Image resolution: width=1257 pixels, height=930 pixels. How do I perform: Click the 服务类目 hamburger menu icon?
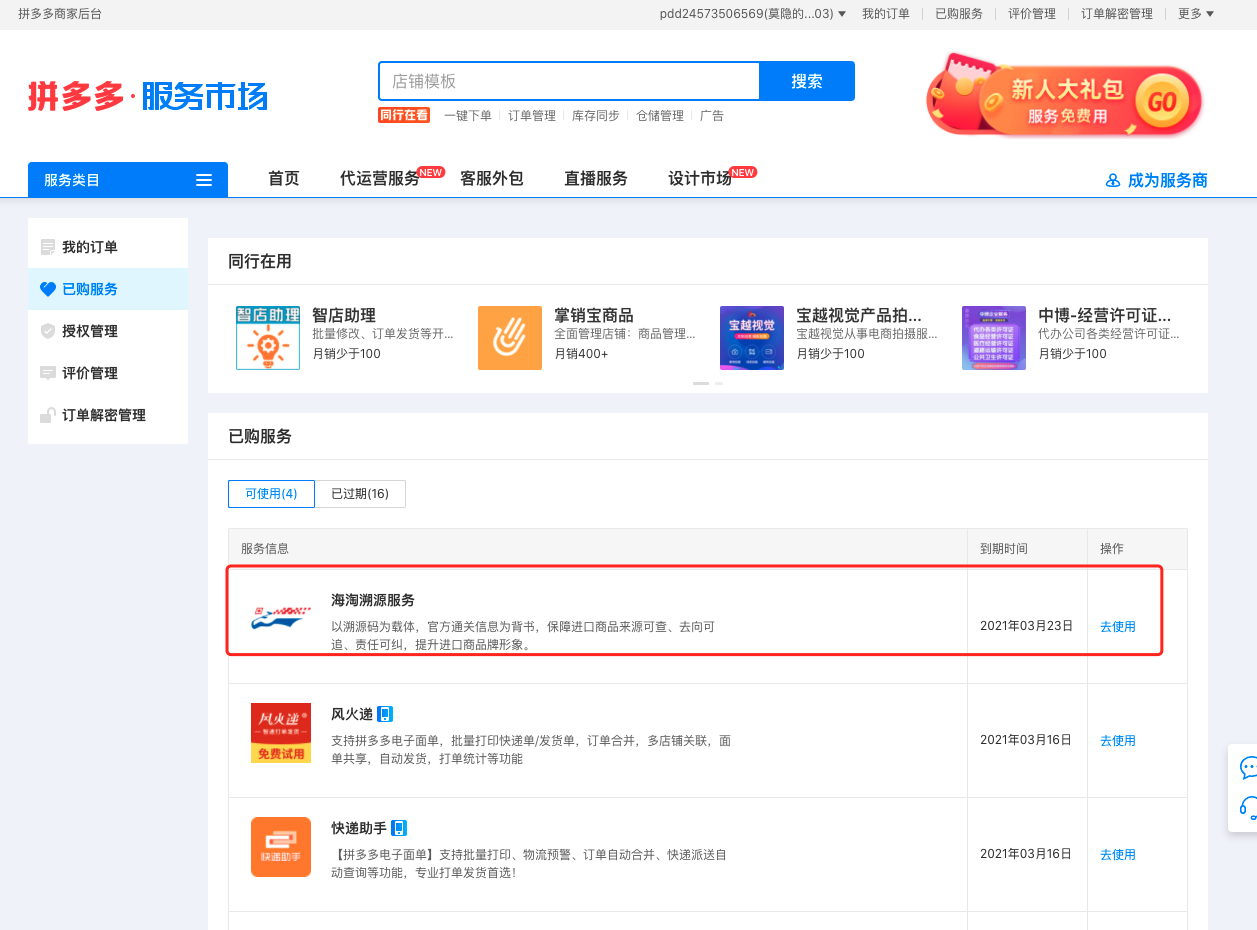pyautogui.click(x=204, y=180)
